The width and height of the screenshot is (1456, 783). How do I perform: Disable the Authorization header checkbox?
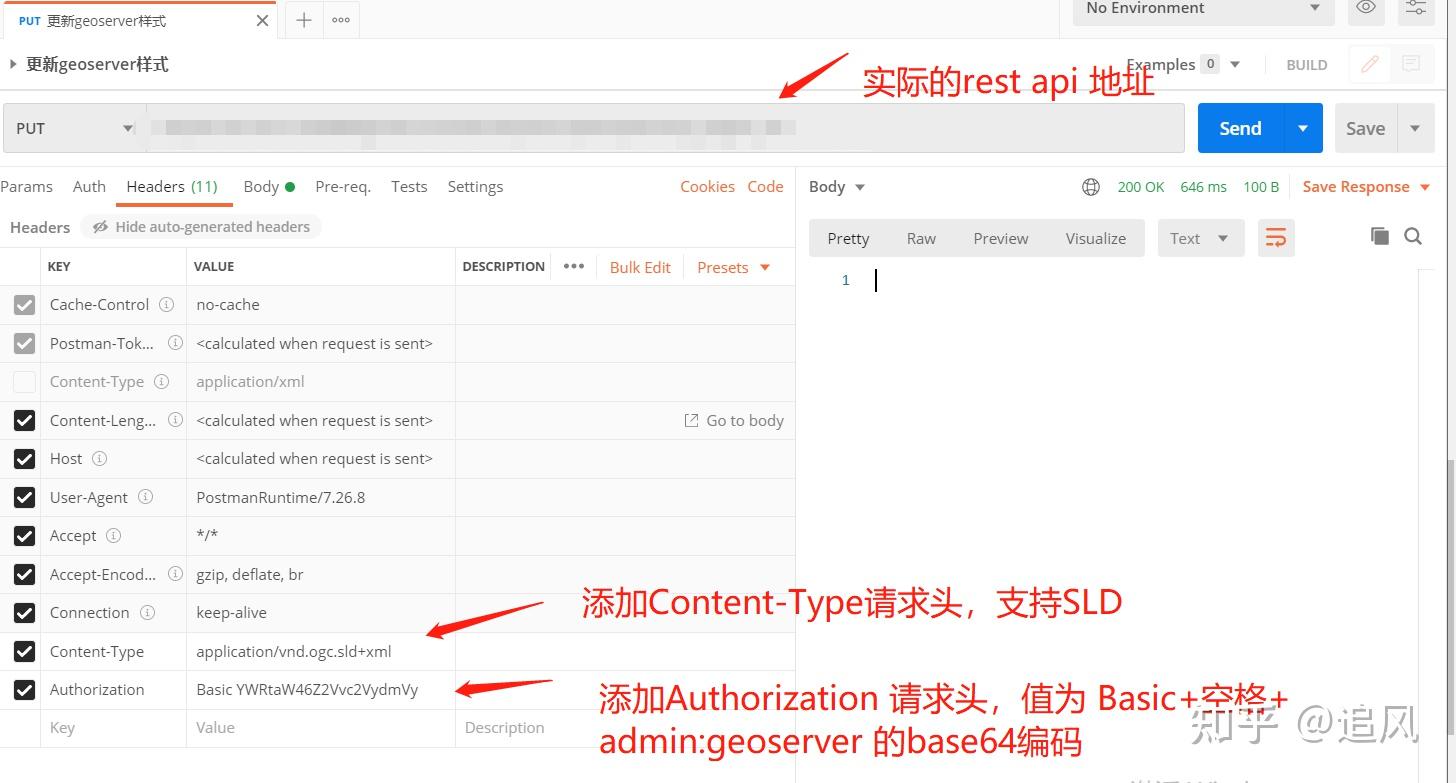(24, 689)
